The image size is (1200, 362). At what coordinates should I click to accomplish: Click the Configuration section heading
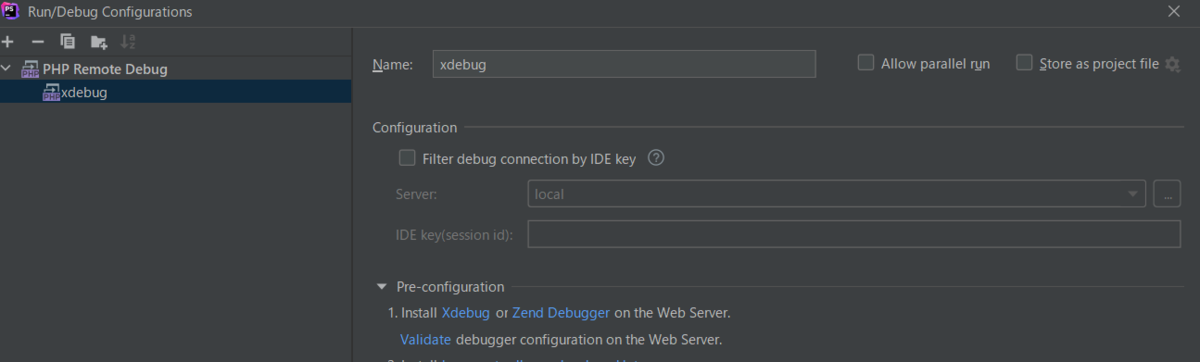click(x=415, y=128)
